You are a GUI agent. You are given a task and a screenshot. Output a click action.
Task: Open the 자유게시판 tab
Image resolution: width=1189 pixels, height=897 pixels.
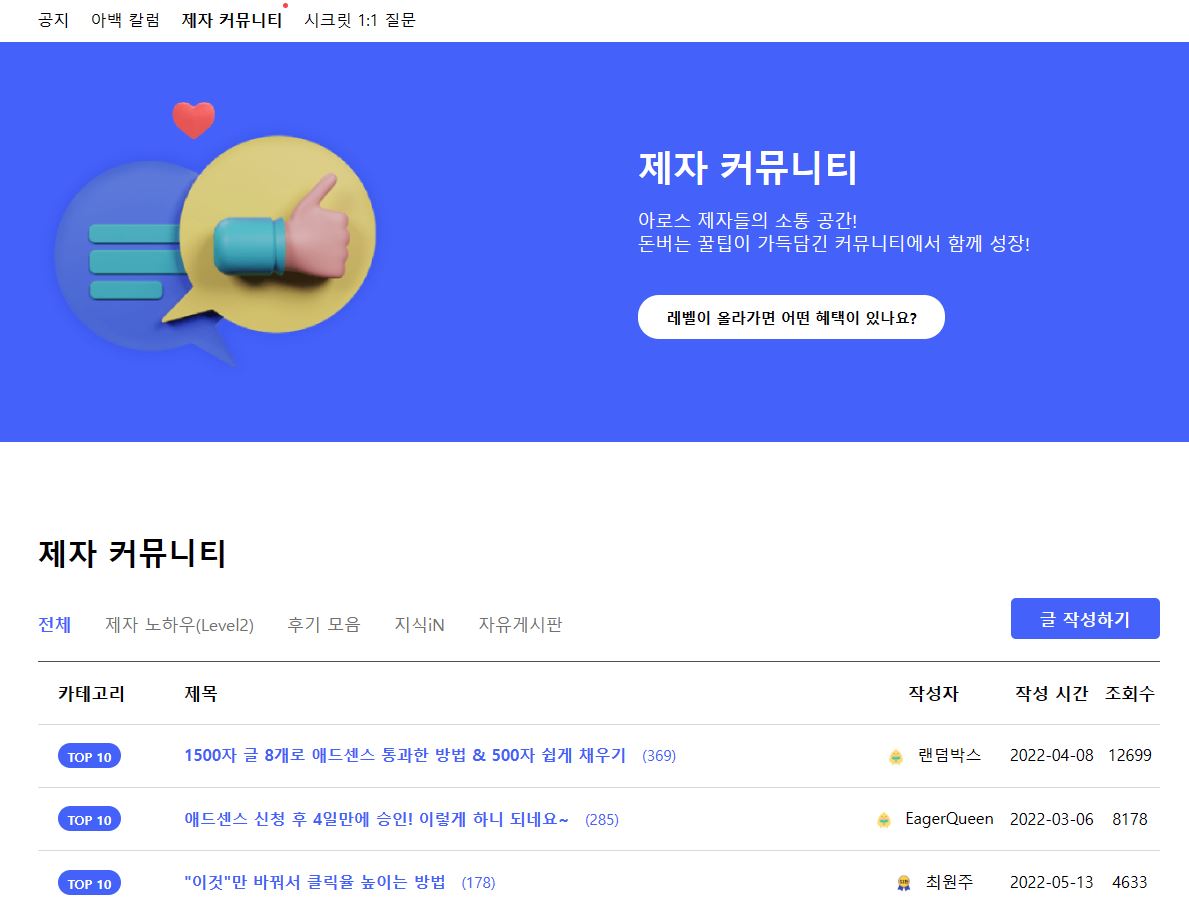pyautogui.click(x=520, y=624)
